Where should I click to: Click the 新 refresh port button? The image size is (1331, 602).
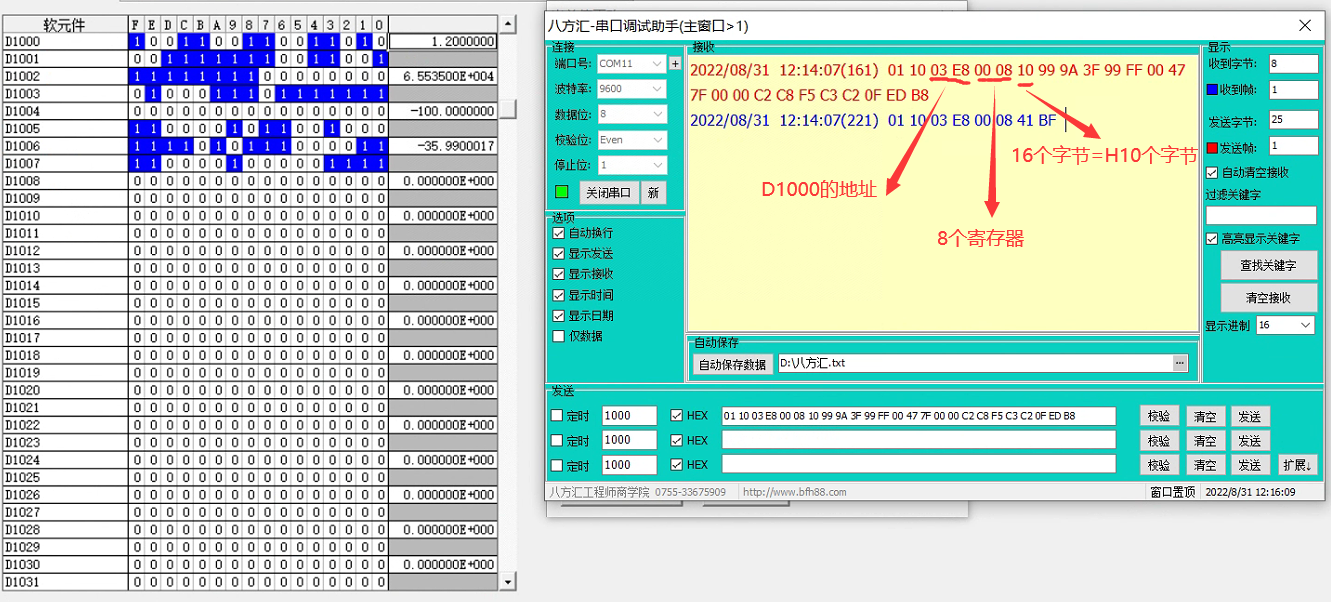coord(653,193)
